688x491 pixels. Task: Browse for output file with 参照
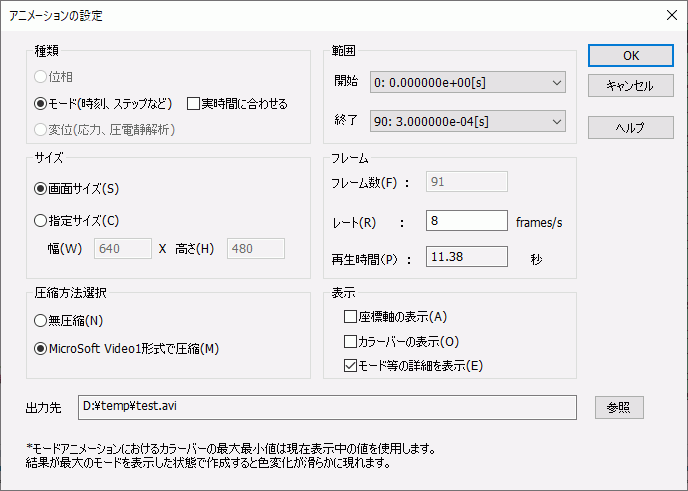618,407
